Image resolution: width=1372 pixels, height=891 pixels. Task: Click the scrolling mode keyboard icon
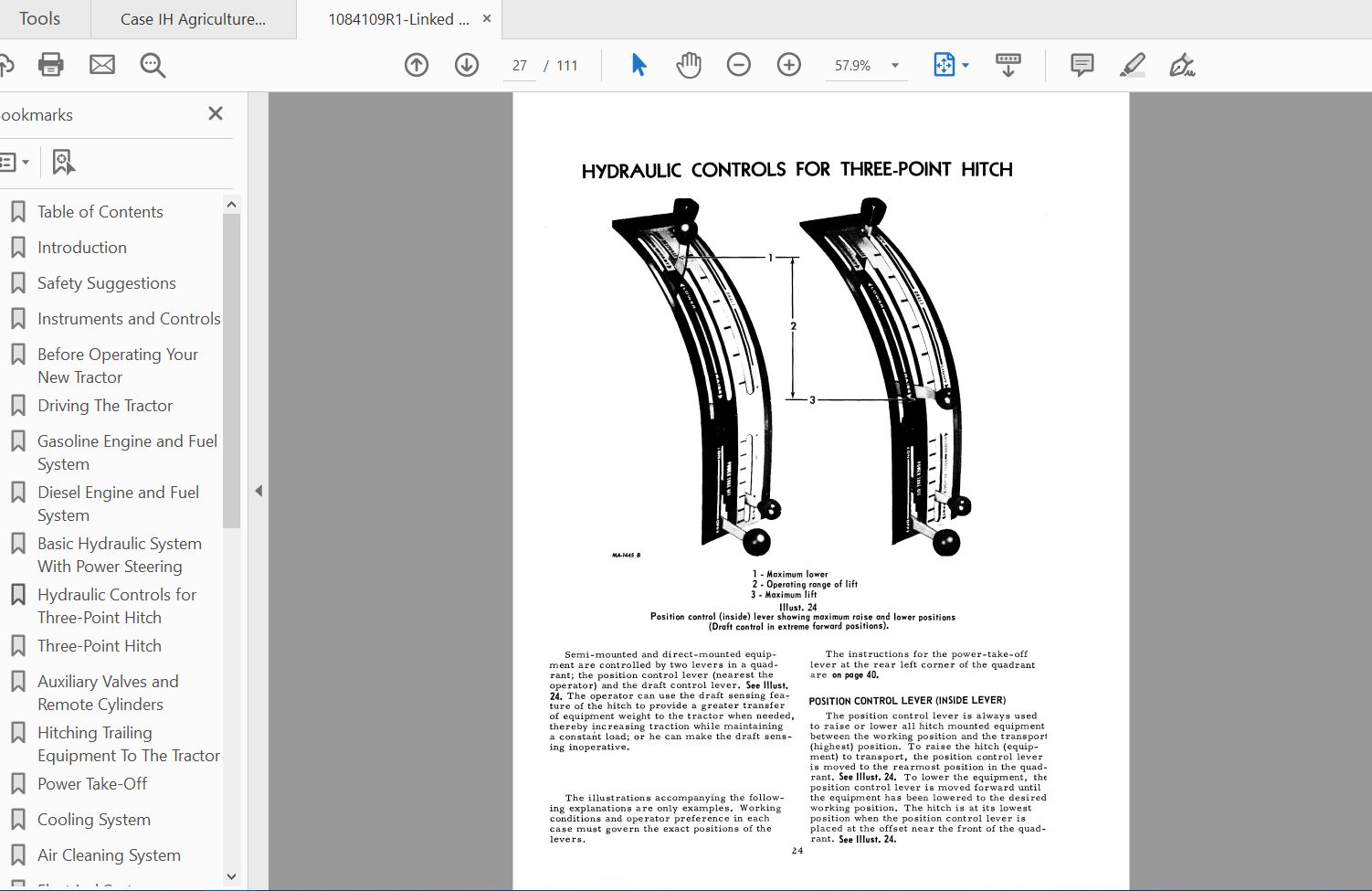pyautogui.click(x=1008, y=65)
